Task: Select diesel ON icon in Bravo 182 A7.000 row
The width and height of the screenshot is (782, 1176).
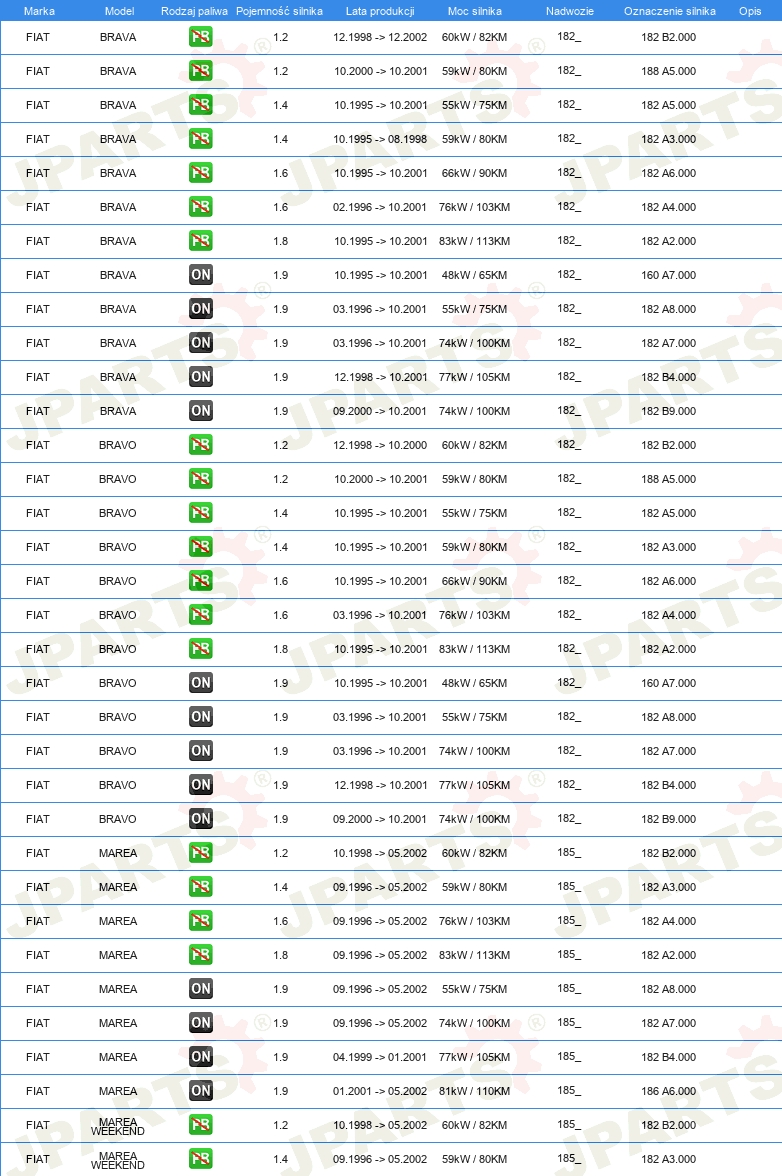Action: coord(200,751)
